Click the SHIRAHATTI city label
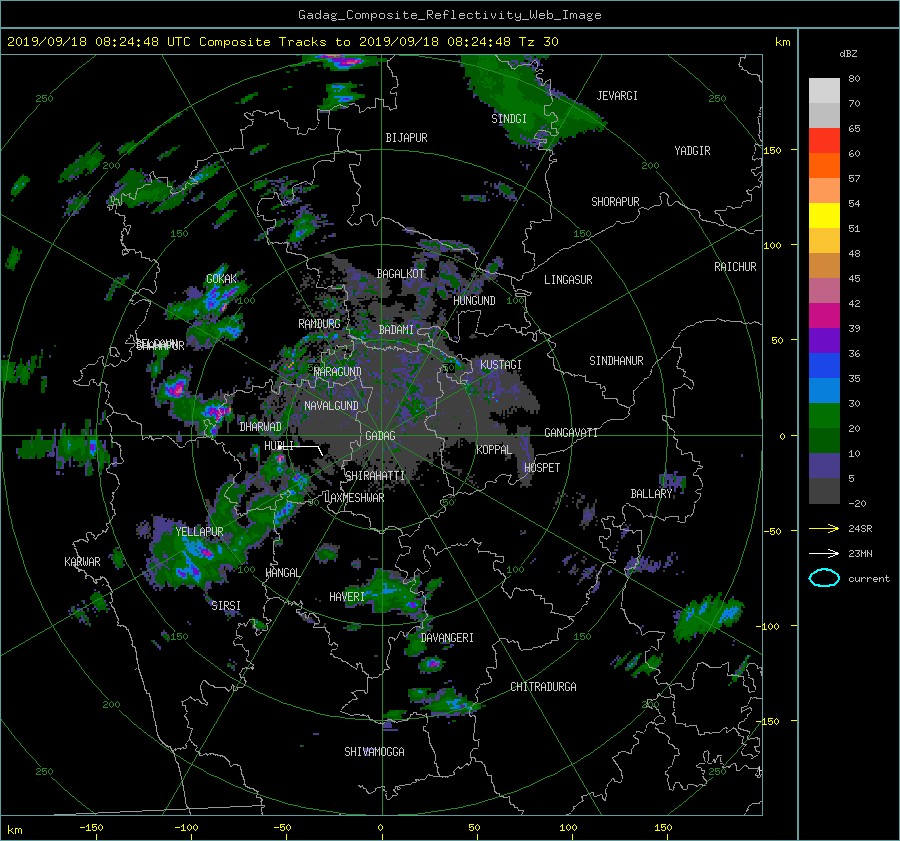 point(375,476)
